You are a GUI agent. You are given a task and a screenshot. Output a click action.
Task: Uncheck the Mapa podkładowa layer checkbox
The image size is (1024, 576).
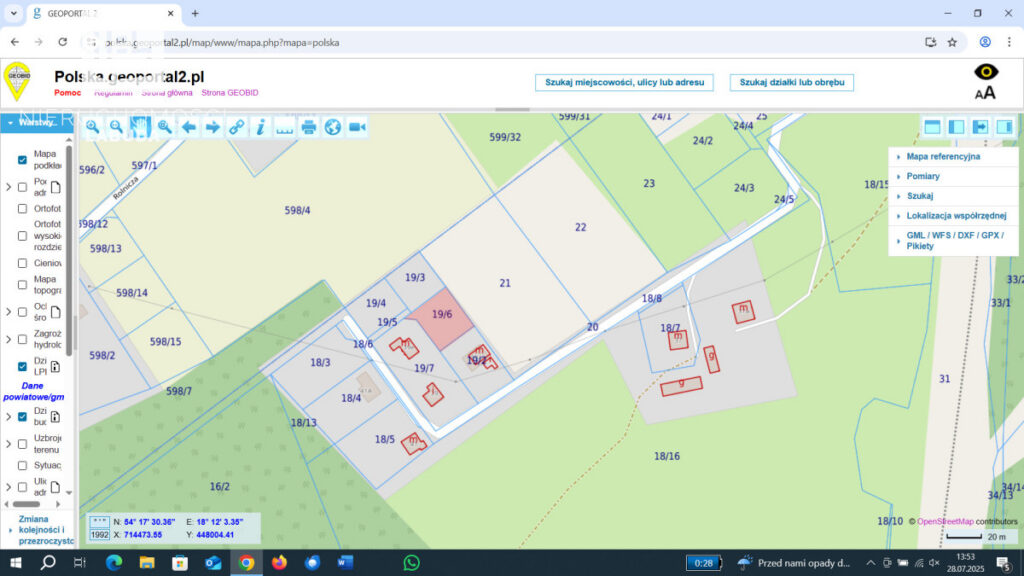click(22, 160)
